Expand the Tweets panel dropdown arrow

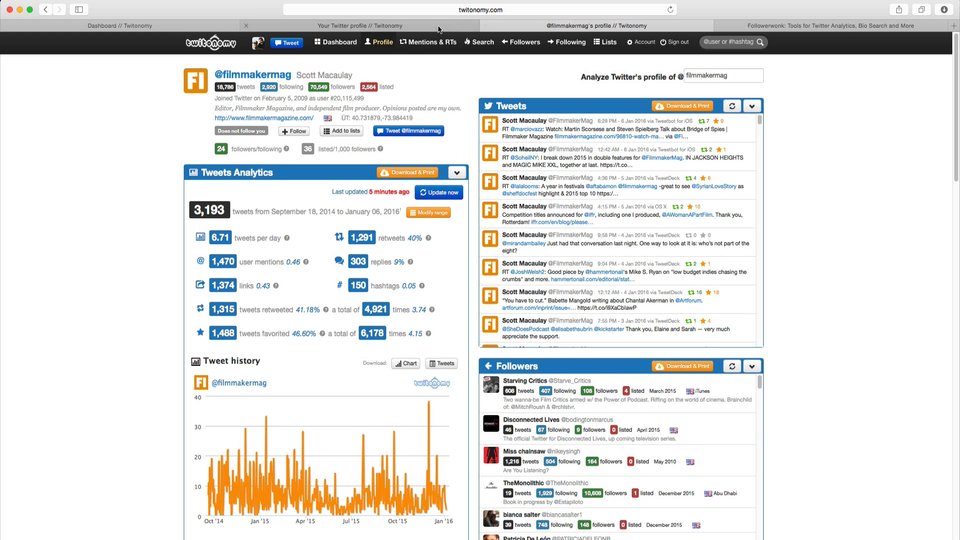752,106
